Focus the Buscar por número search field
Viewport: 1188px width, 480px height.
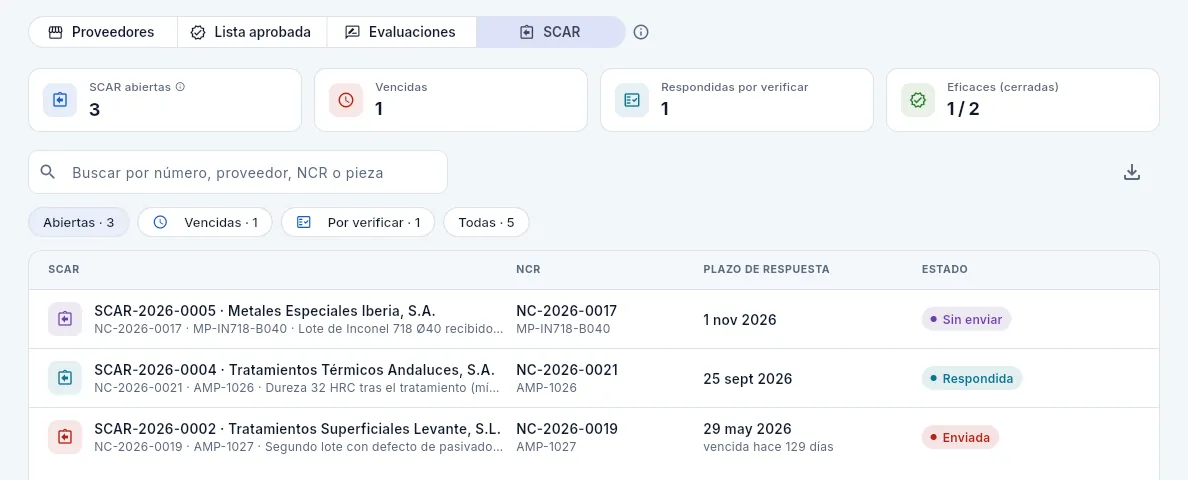[238, 172]
